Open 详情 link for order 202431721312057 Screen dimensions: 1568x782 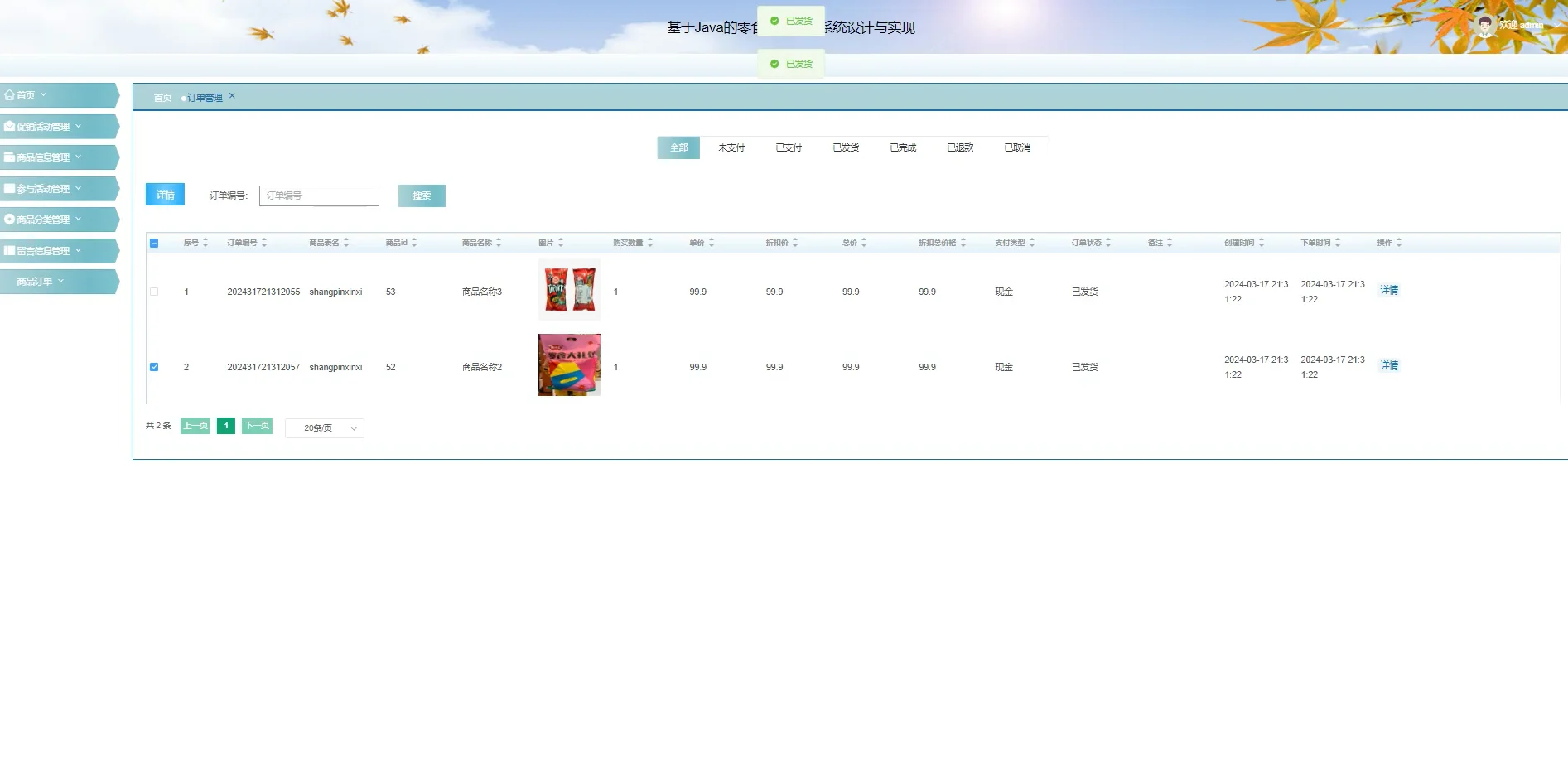[x=1389, y=365]
